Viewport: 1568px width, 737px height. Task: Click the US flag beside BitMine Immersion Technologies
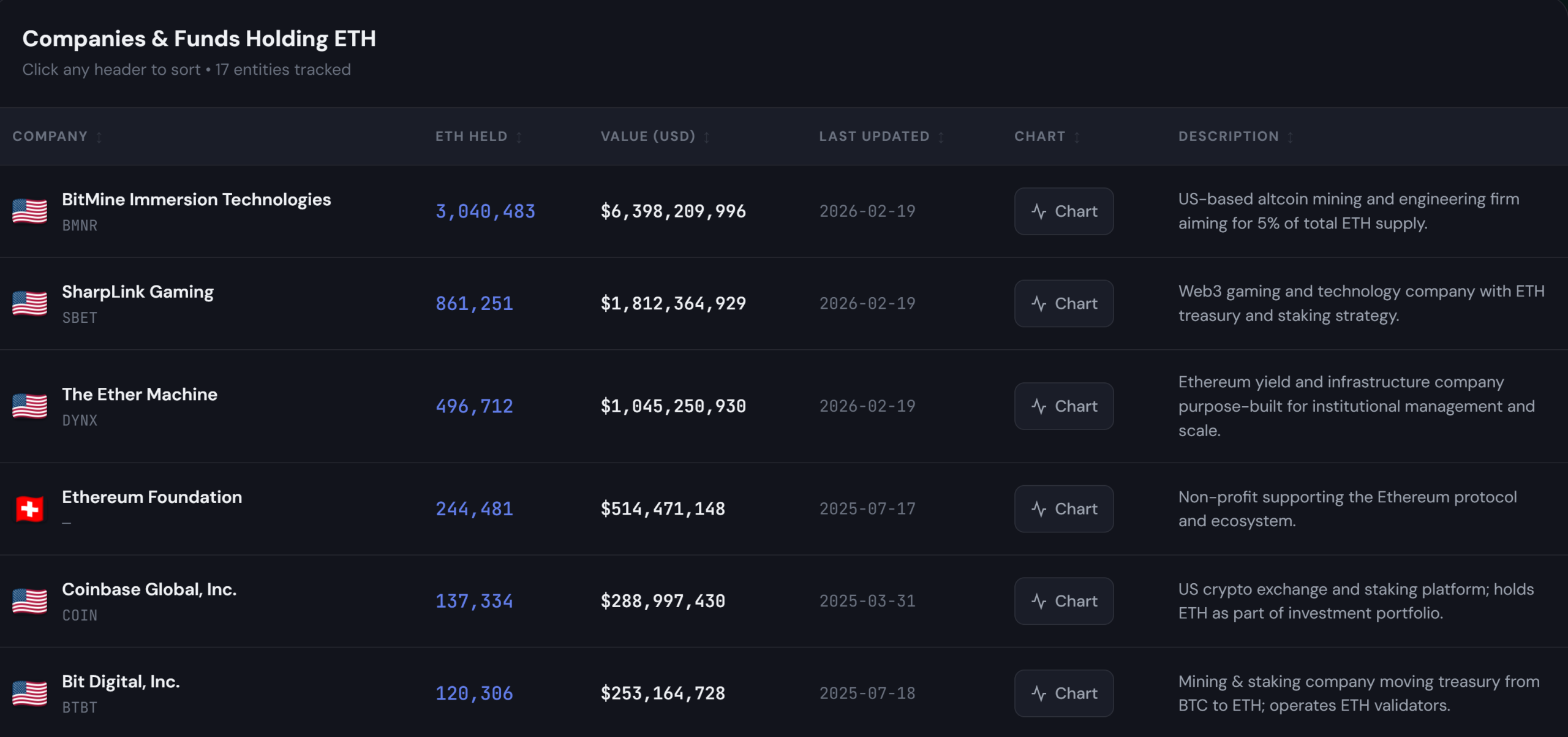(29, 211)
